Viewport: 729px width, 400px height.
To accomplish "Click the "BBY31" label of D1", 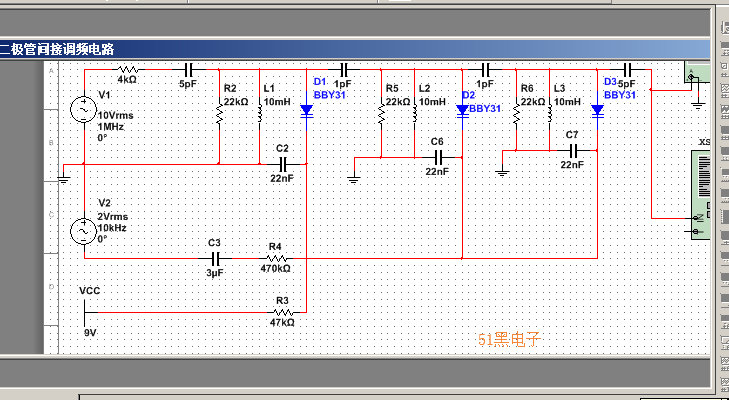I will pyautogui.click(x=329, y=95).
